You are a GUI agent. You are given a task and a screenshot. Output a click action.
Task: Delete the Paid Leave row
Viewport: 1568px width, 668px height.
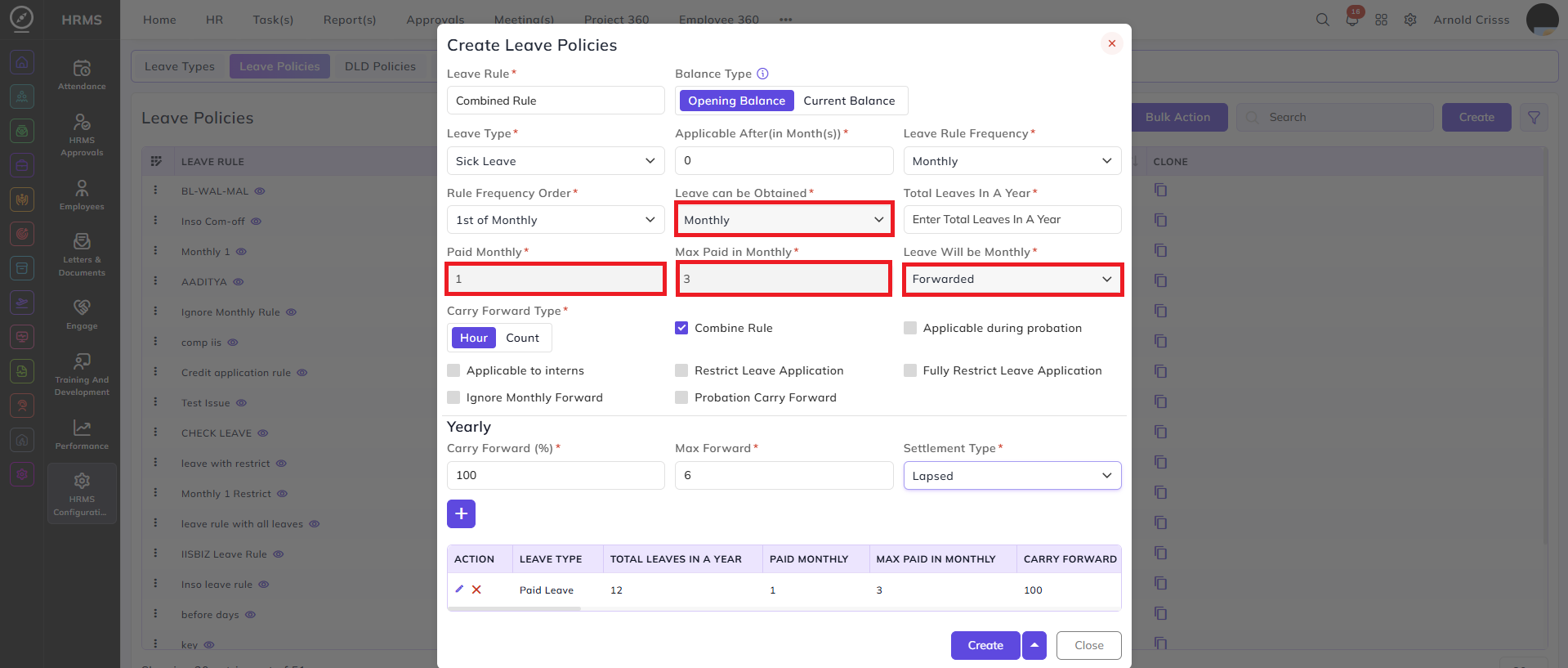pos(476,590)
